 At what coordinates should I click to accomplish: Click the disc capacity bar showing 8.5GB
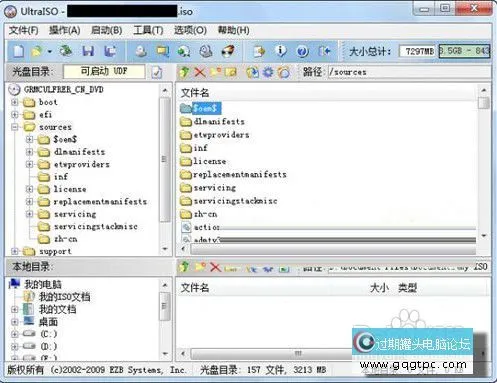point(464,51)
